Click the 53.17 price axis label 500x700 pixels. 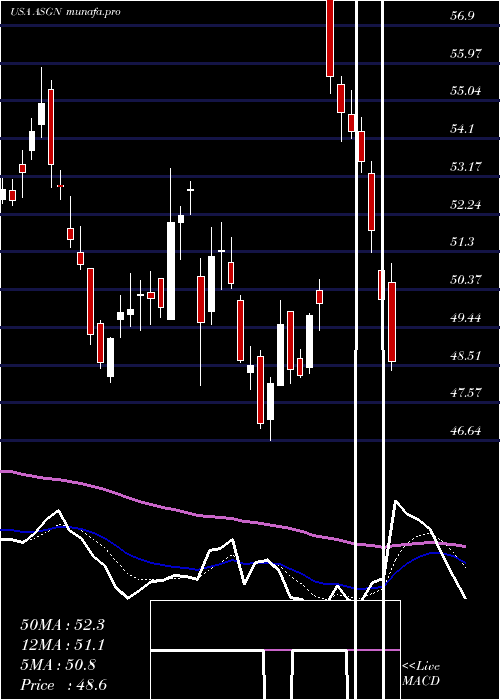click(466, 167)
